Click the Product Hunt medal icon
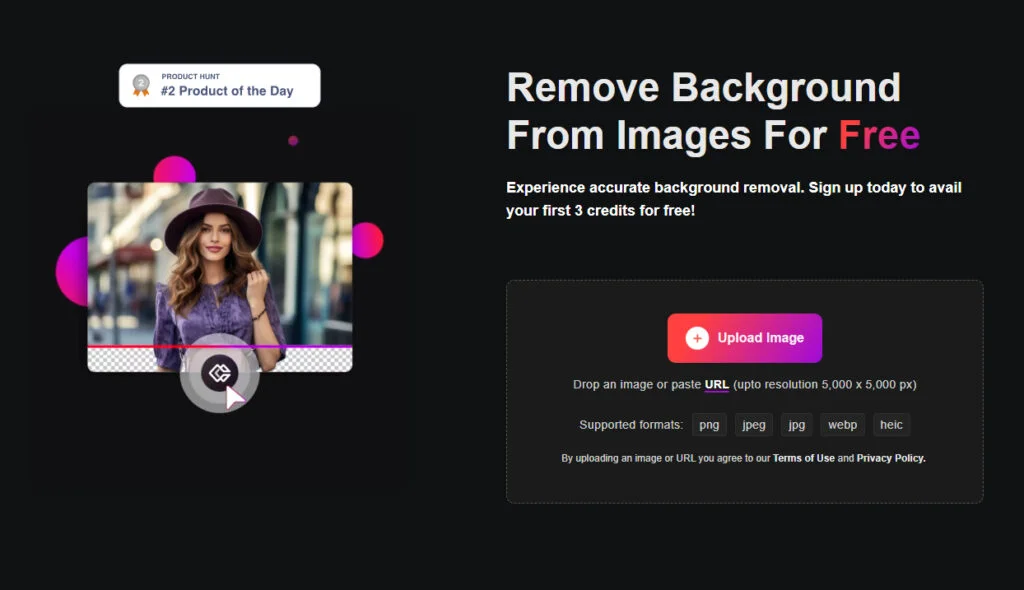Viewport: 1024px width, 590px height. (141, 85)
